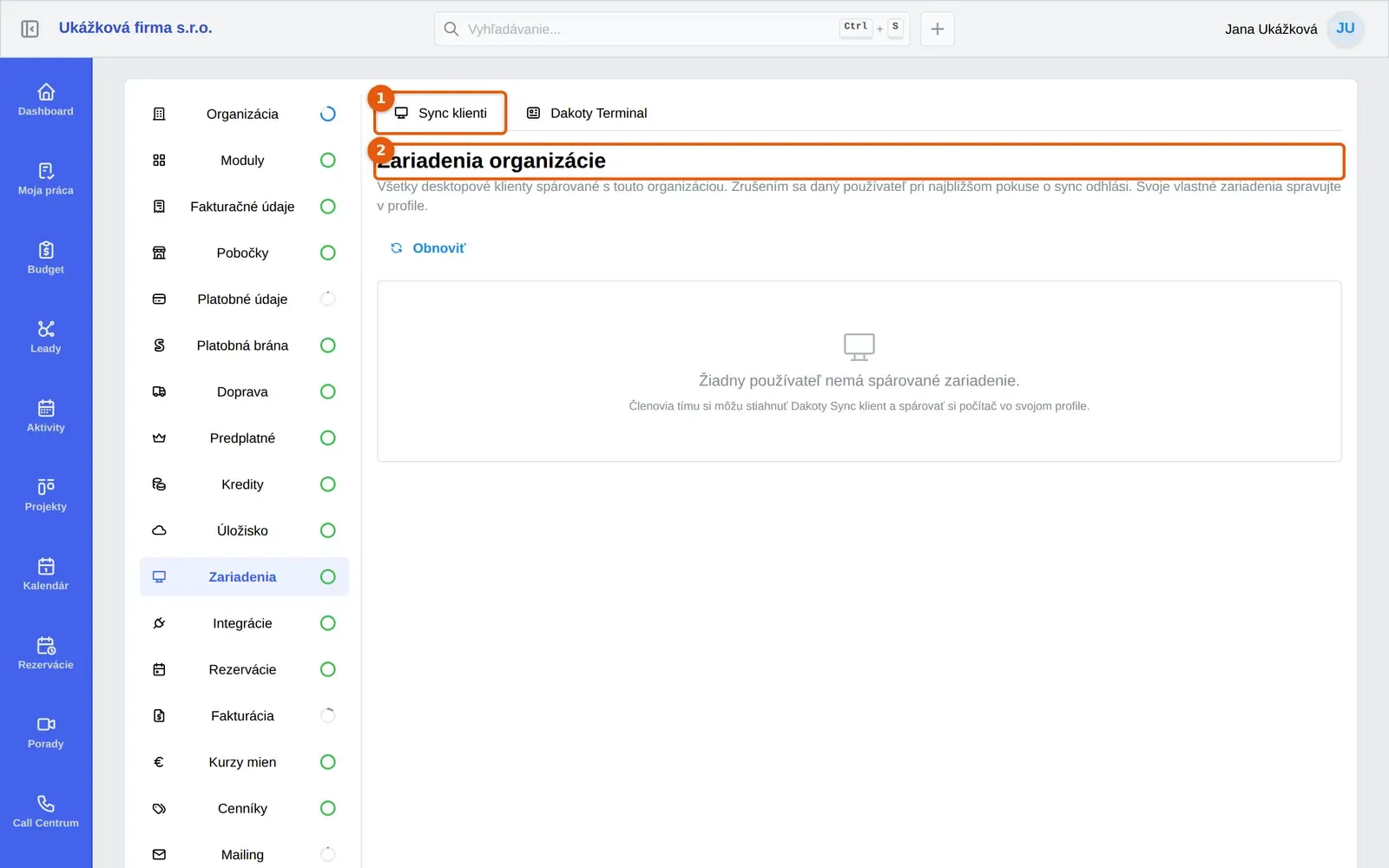1389x868 pixels.
Task: Select Predplatné in settings list
Action: click(244, 438)
